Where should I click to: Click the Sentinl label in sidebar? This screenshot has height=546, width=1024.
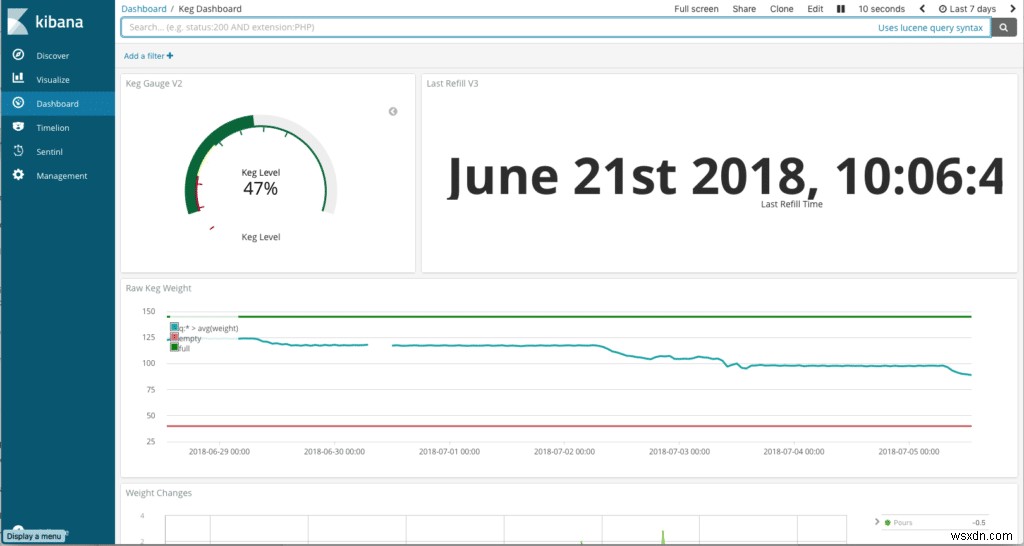(50, 152)
